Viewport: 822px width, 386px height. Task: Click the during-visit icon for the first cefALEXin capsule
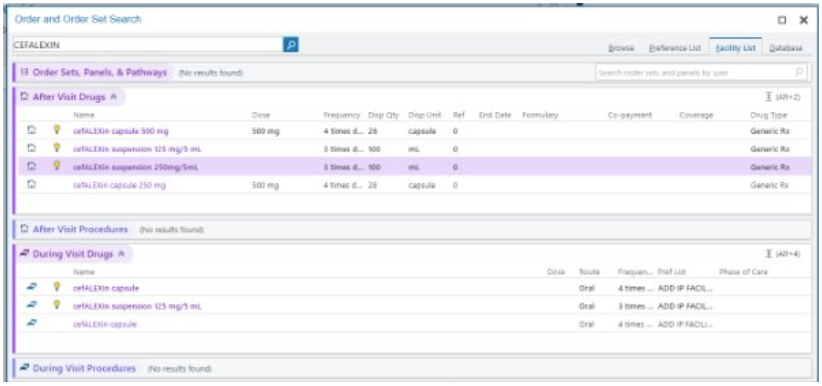(32, 287)
